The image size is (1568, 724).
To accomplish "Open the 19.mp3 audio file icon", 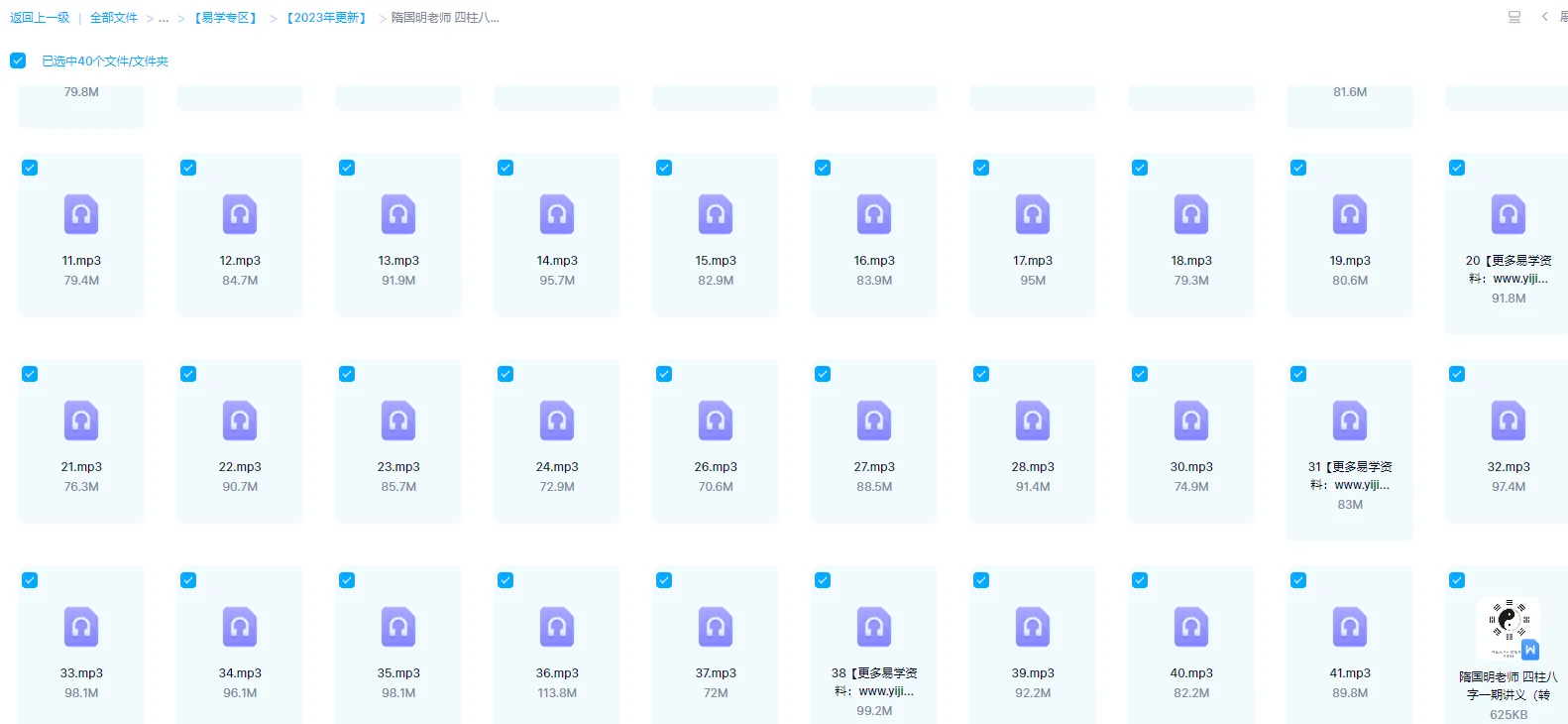I will pyautogui.click(x=1350, y=214).
